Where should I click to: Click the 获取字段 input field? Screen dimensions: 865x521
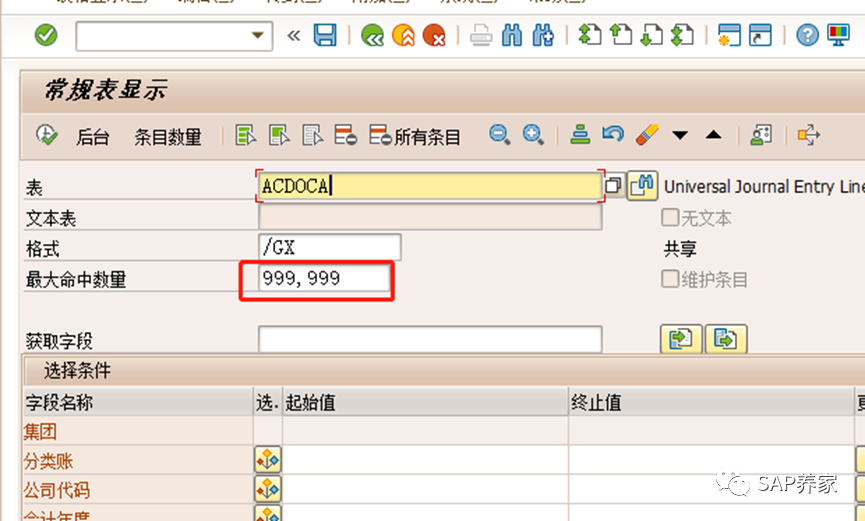430,339
